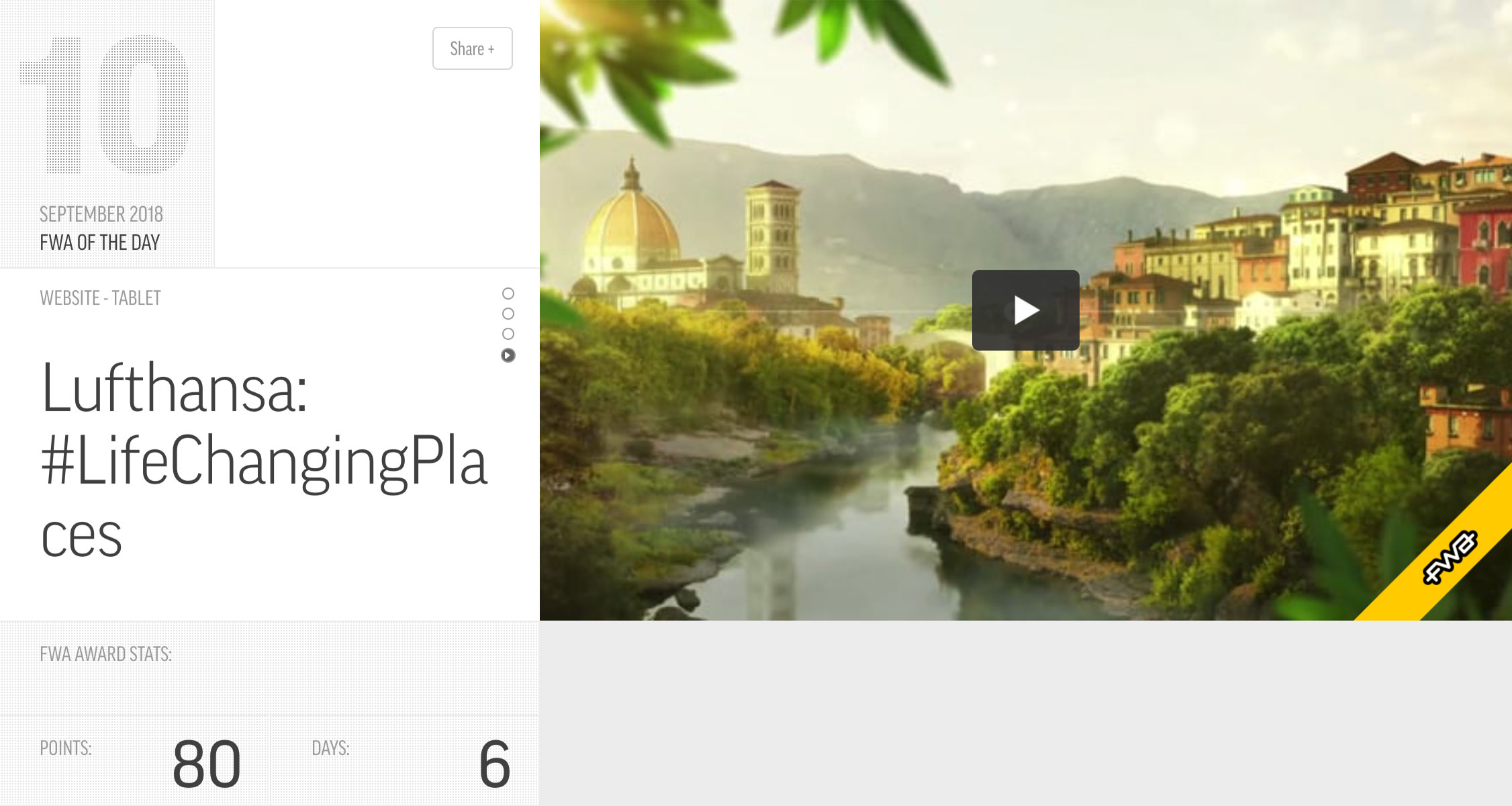
Task: Click the WEBSITE - TABLET category label
Action: [101, 298]
